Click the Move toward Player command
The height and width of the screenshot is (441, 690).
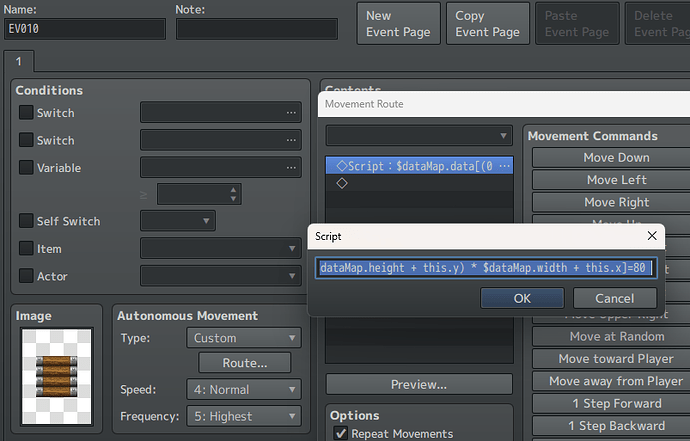(x=616, y=359)
